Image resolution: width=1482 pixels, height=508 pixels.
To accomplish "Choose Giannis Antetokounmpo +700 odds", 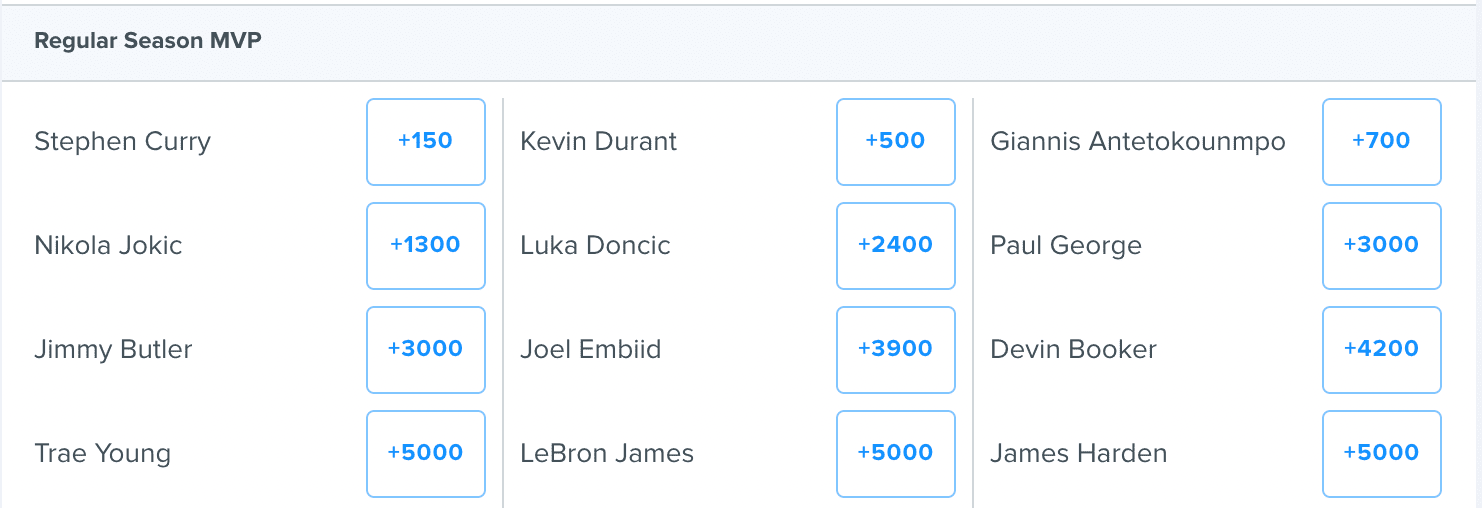I will click(1382, 142).
